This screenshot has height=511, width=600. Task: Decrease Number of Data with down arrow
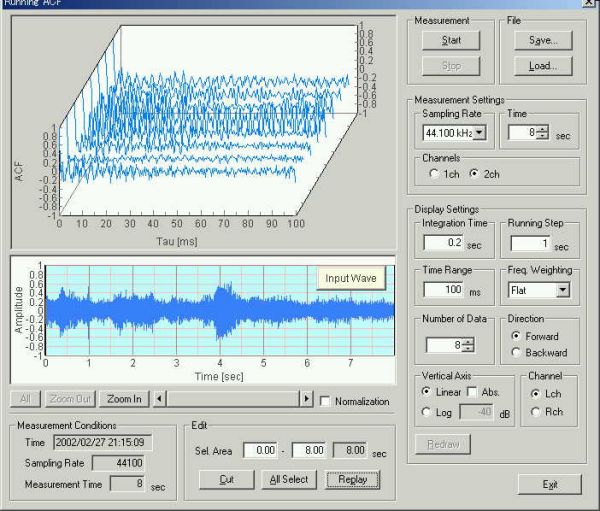(468, 349)
